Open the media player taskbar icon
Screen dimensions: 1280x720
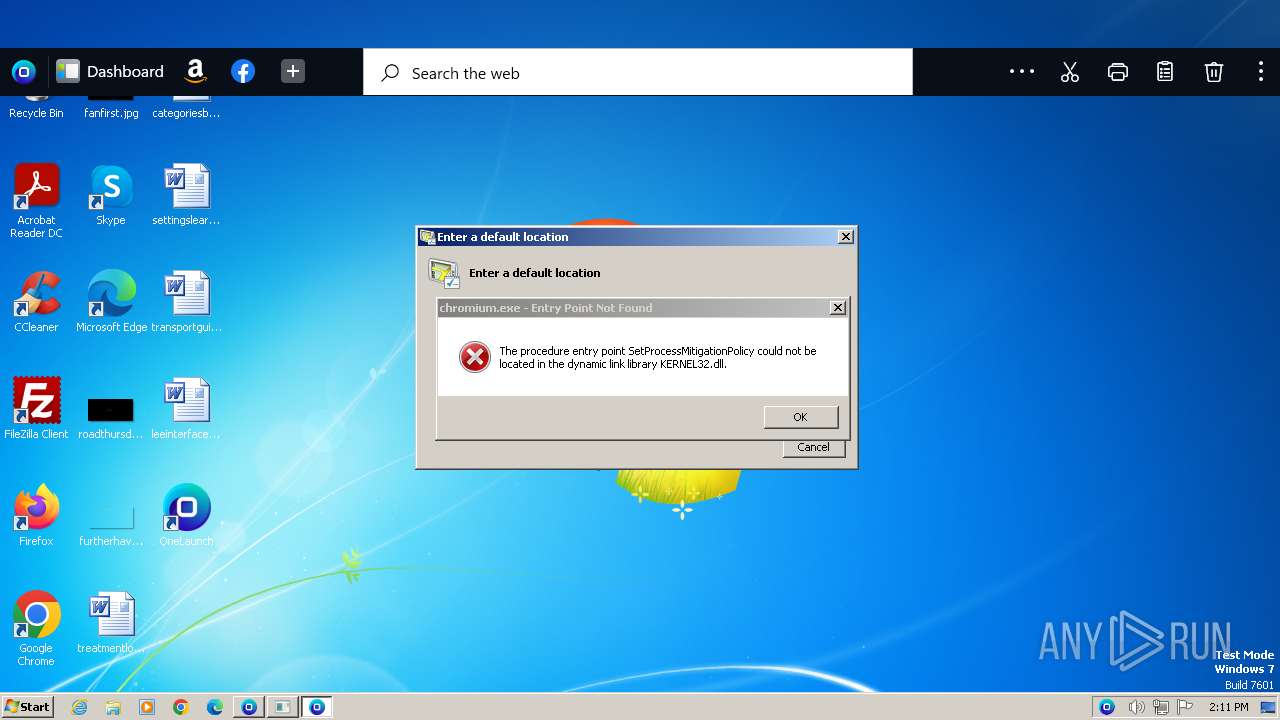click(147, 707)
